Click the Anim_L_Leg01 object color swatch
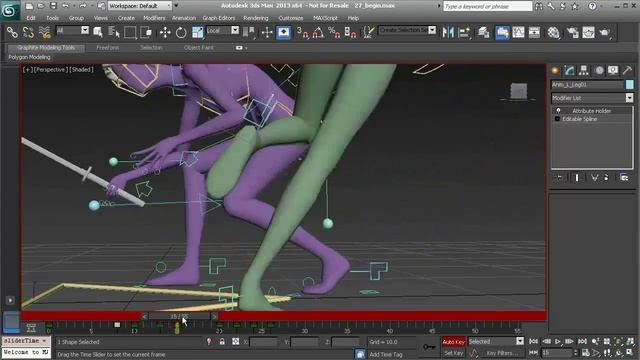 point(629,84)
